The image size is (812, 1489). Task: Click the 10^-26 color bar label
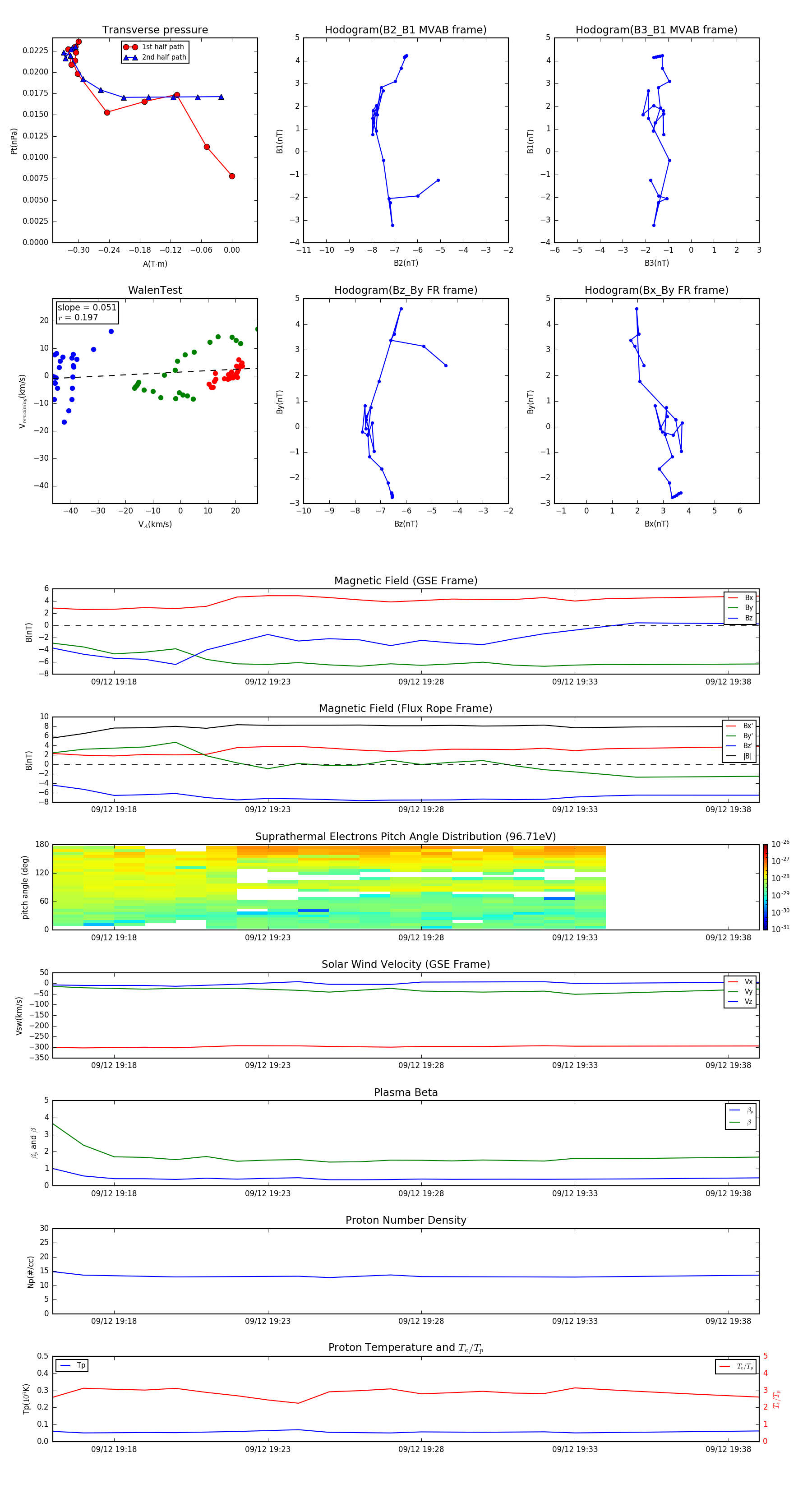pos(780,844)
